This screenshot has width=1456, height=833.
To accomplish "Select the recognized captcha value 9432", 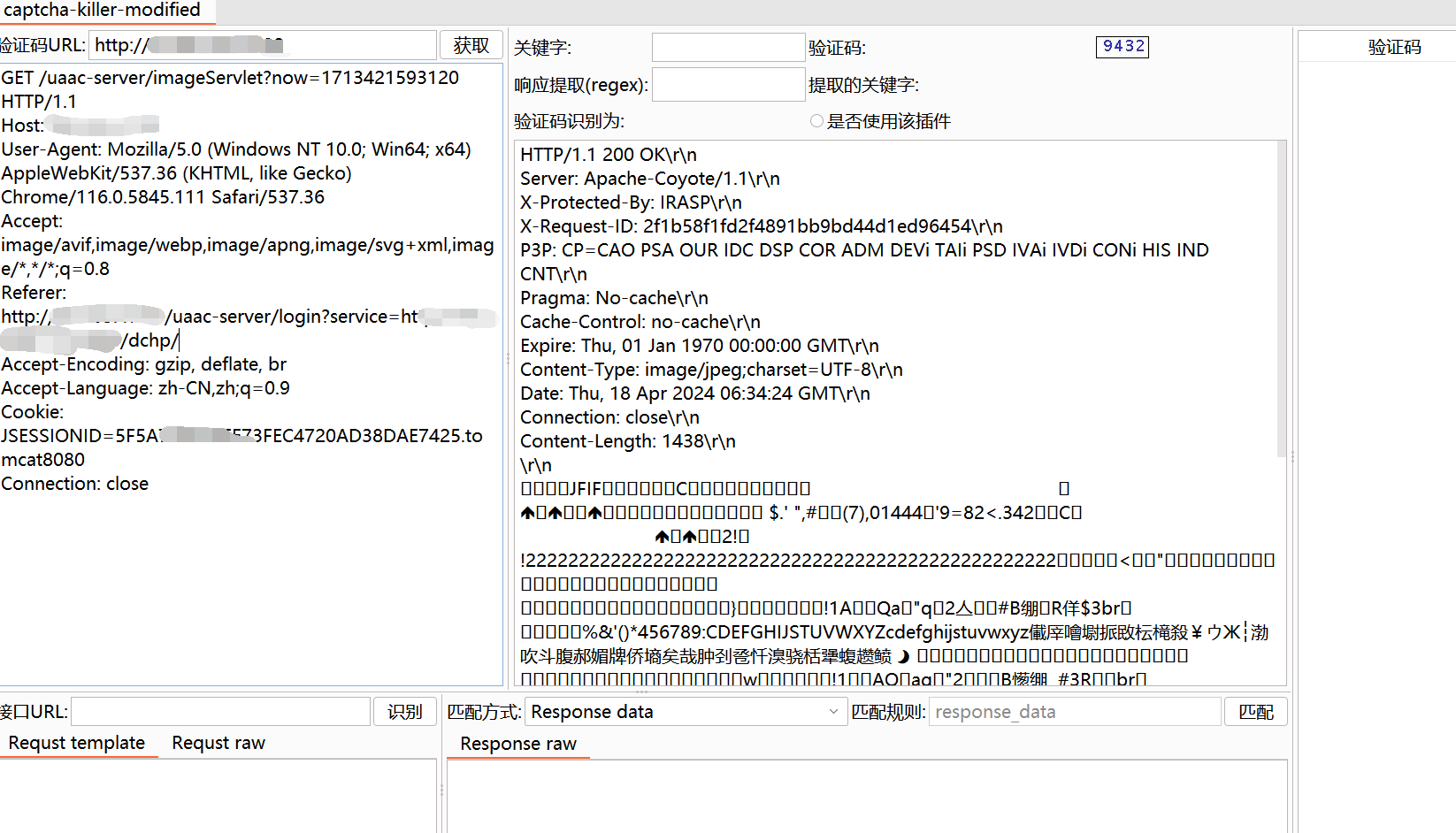I will click(x=1122, y=47).
